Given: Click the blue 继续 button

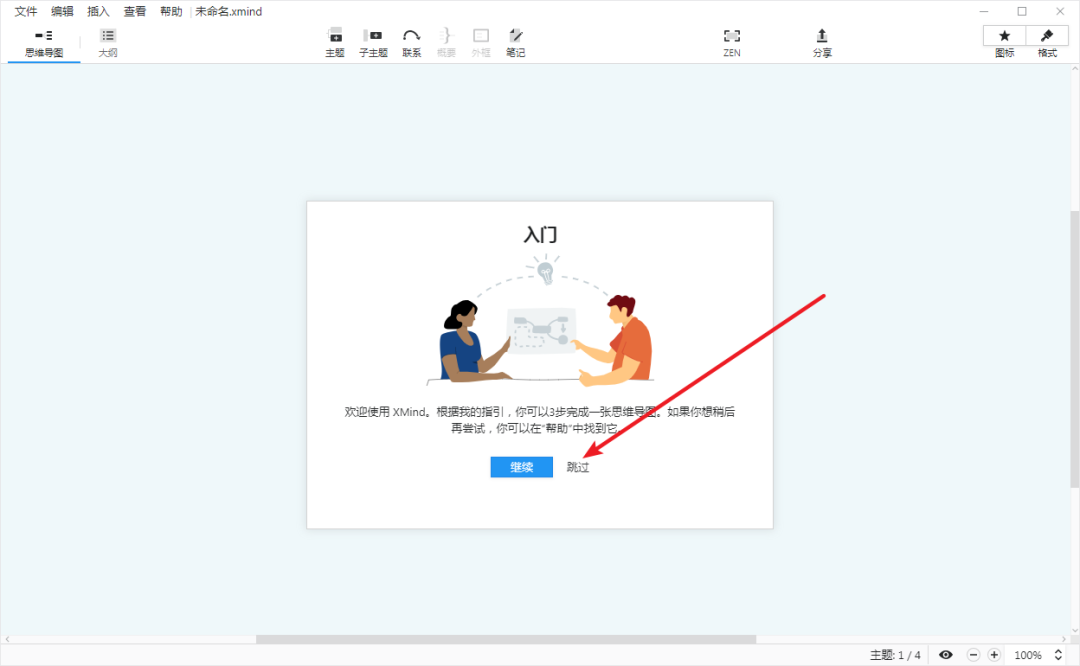Looking at the screenshot, I should 521,467.
